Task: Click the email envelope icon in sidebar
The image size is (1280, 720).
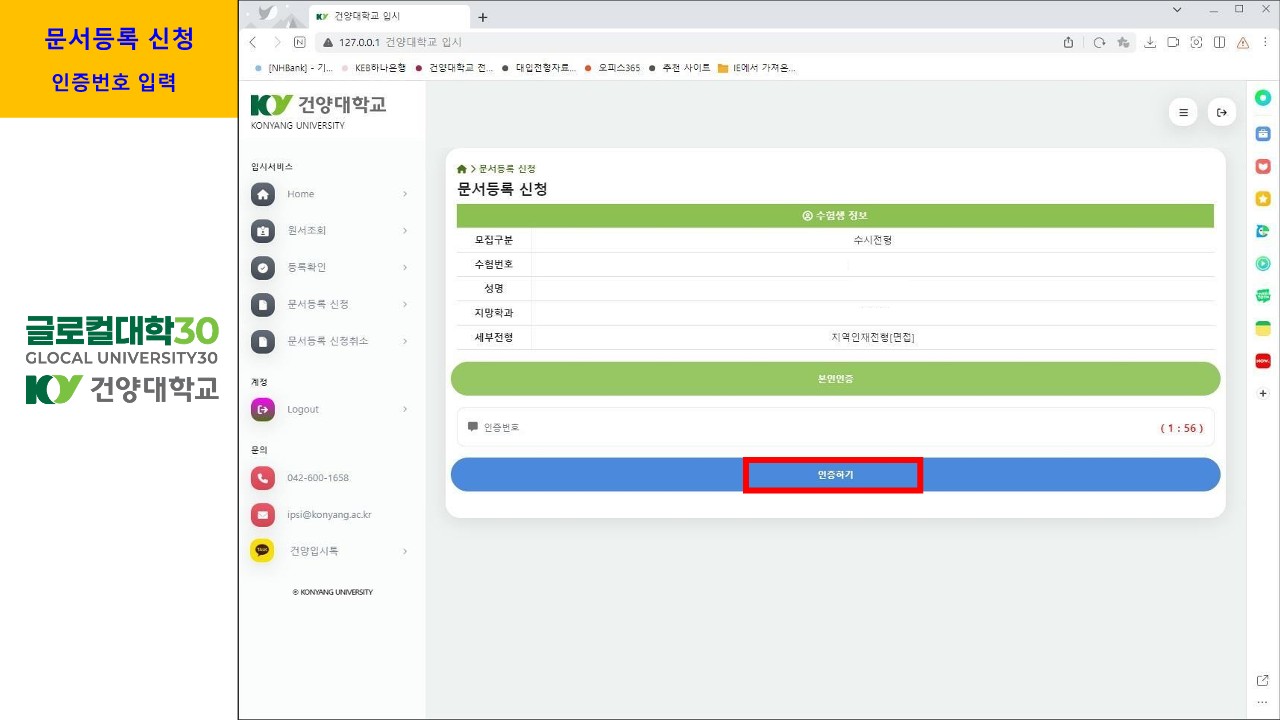Action: point(262,515)
